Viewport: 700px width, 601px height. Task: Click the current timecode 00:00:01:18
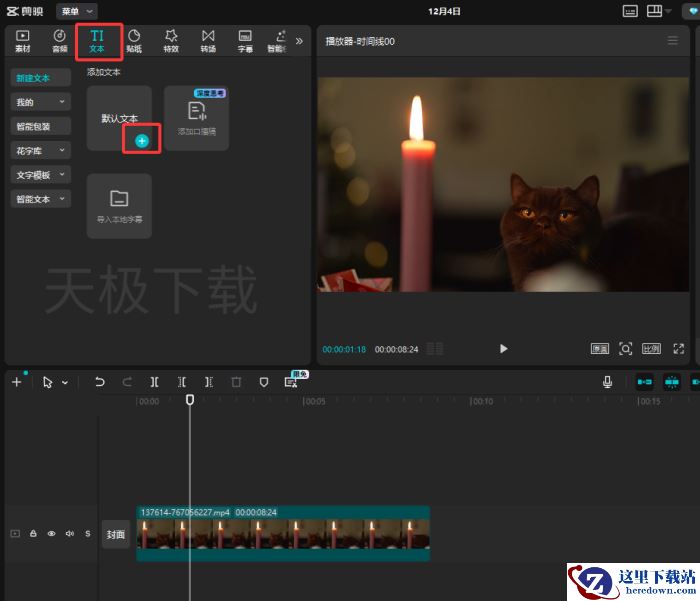click(344, 350)
